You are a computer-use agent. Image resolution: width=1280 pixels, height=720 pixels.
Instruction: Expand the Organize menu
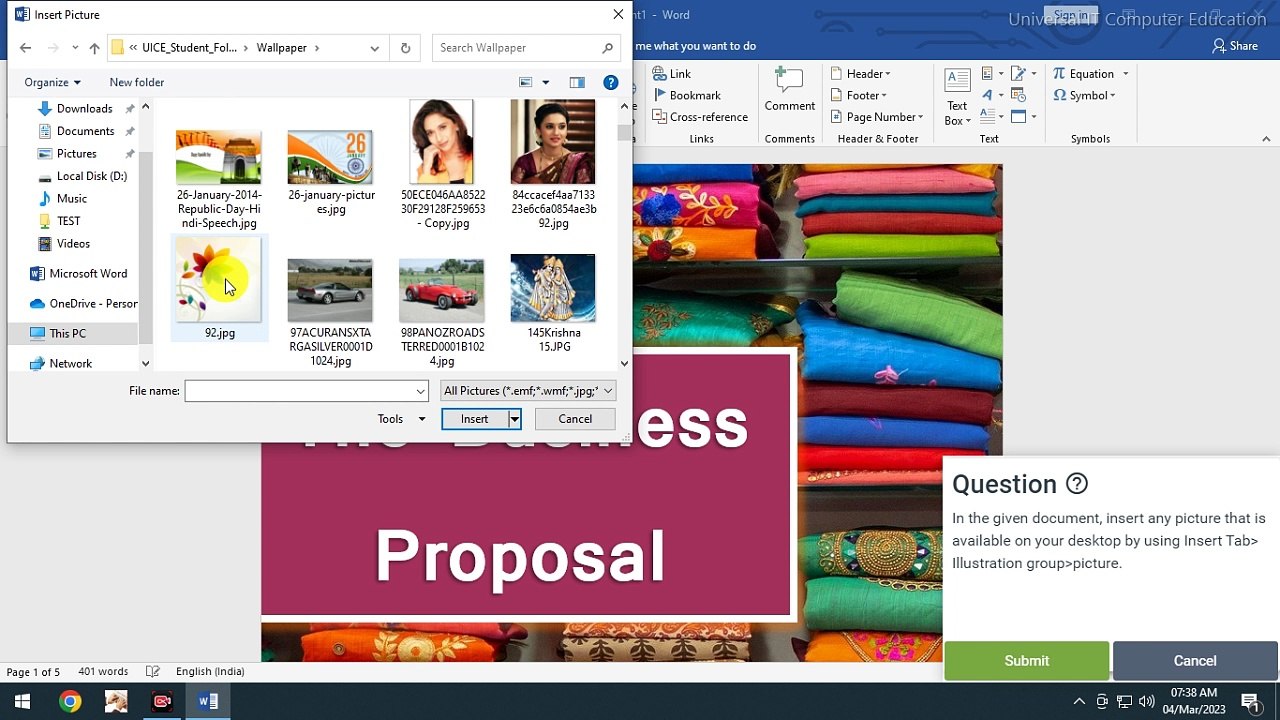tap(52, 82)
